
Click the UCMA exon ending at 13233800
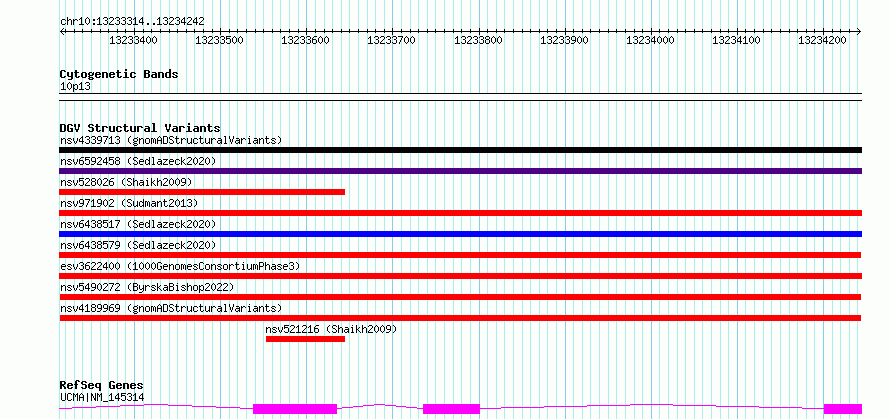pyautogui.click(x=452, y=409)
